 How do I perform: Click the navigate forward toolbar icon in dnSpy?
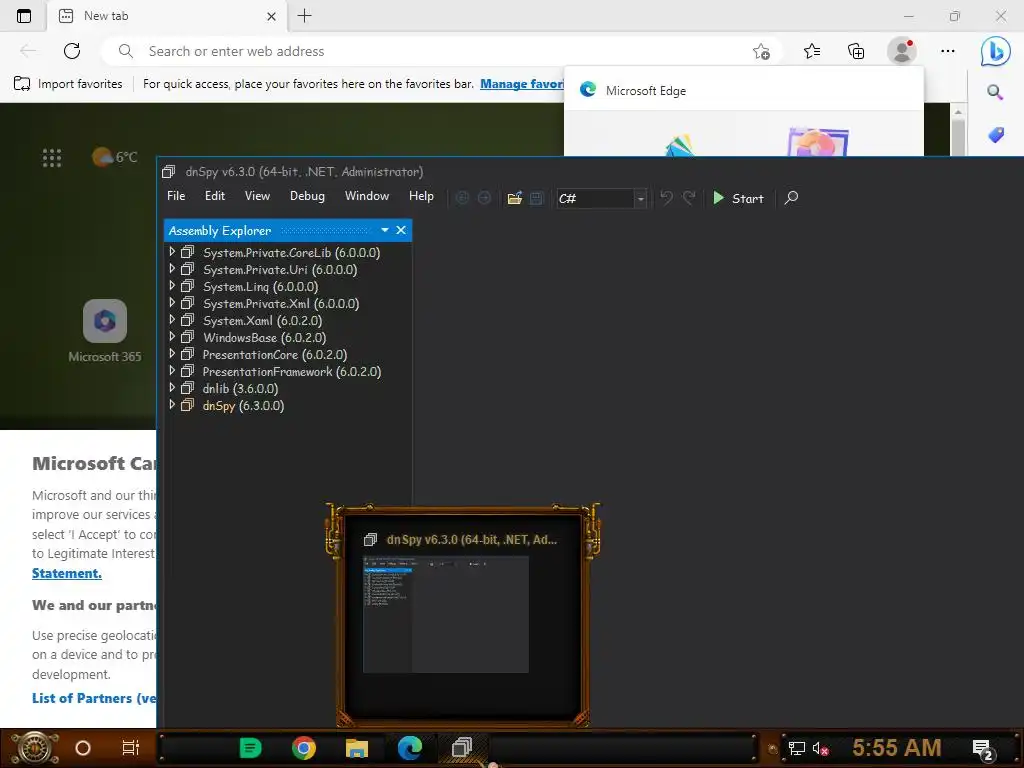pyautogui.click(x=484, y=198)
